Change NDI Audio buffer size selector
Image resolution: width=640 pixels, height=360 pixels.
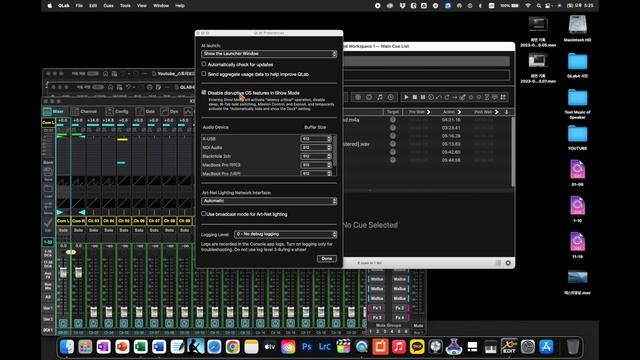click(316, 147)
